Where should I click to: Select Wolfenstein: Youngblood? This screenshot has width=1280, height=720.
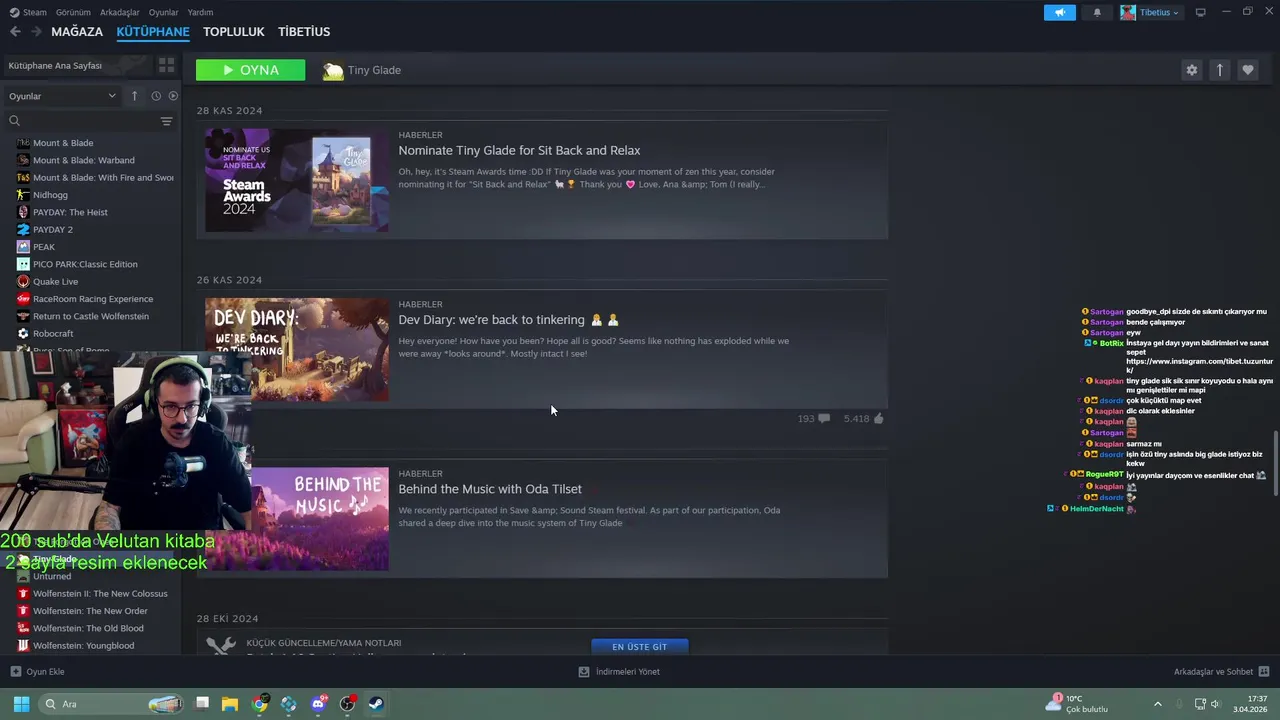pyautogui.click(x=83, y=646)
